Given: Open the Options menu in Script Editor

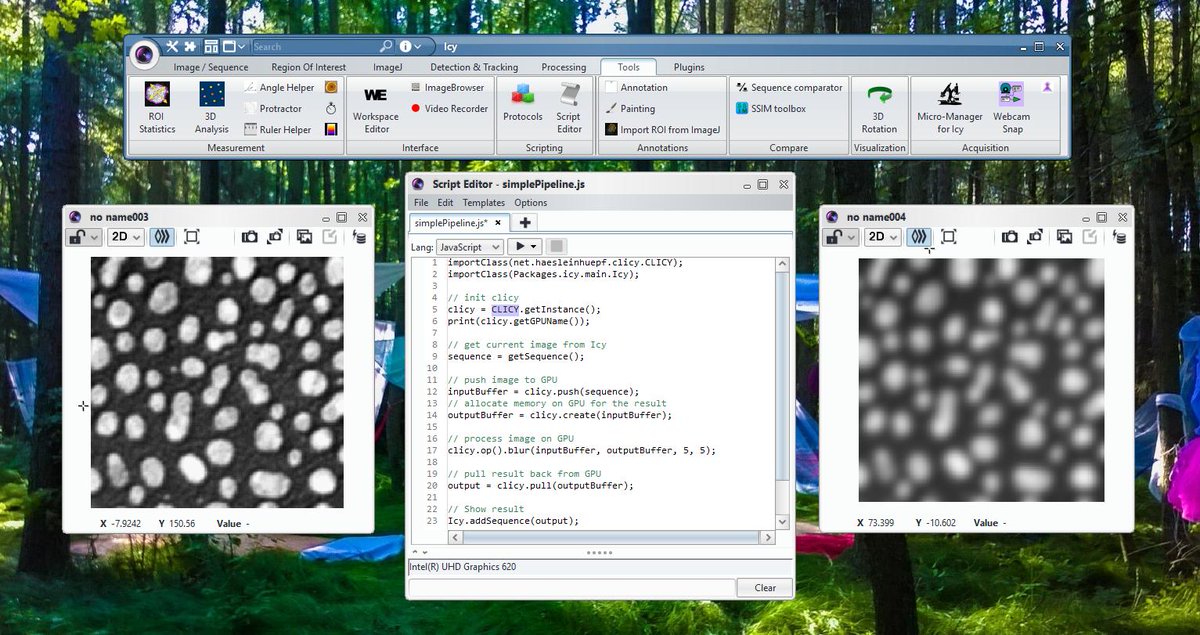Looking at the screenshot, I should coord(530,203).
